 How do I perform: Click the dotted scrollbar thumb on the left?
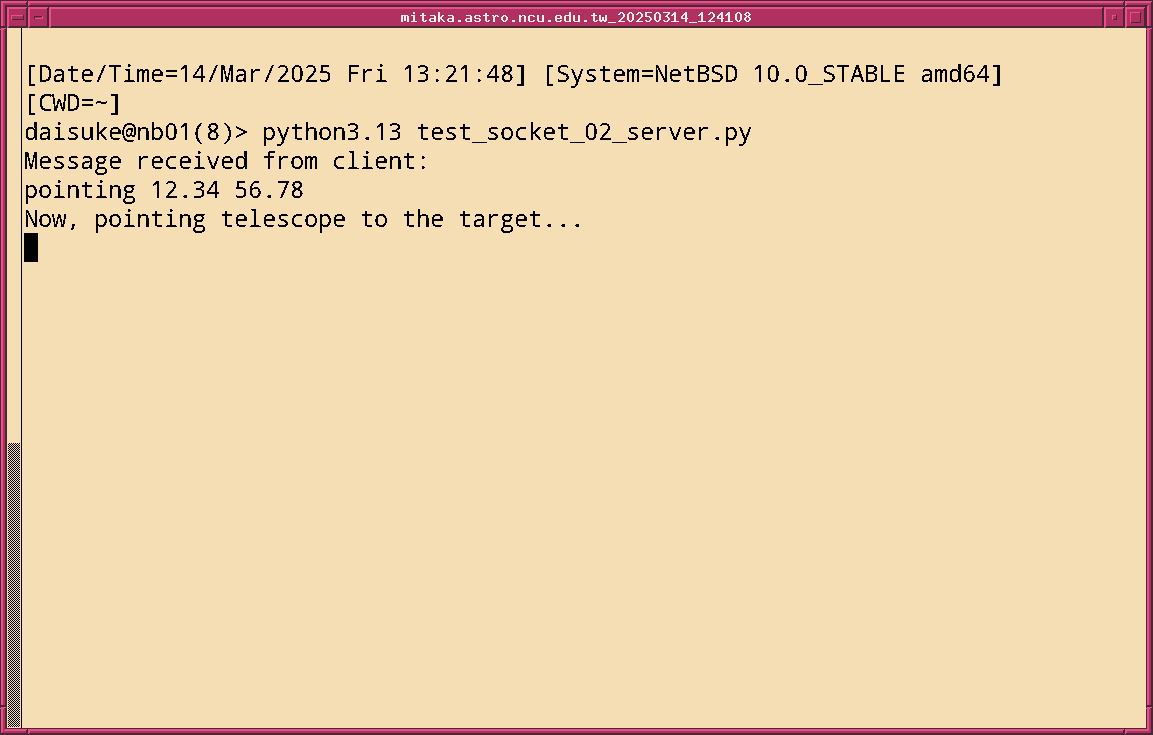pos(14,584)
